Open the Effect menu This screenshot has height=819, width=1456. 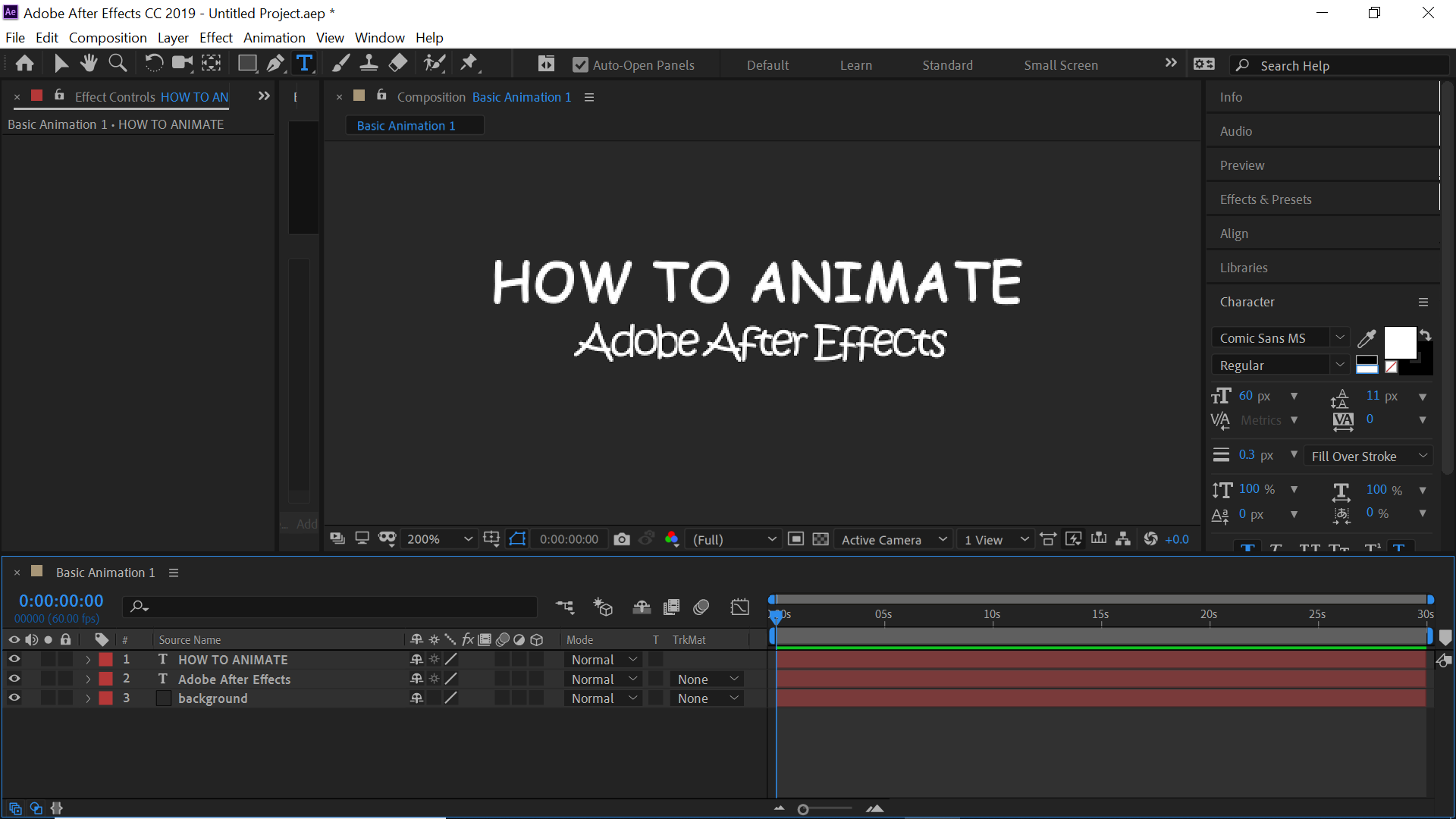point(215,37)
